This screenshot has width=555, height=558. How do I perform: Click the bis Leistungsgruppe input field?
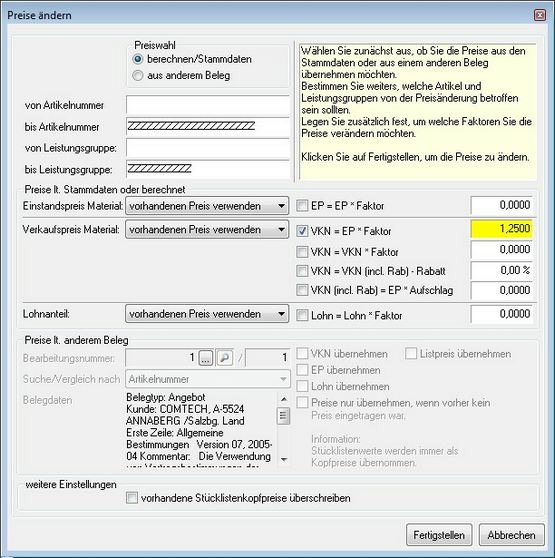tap(208, 169)
